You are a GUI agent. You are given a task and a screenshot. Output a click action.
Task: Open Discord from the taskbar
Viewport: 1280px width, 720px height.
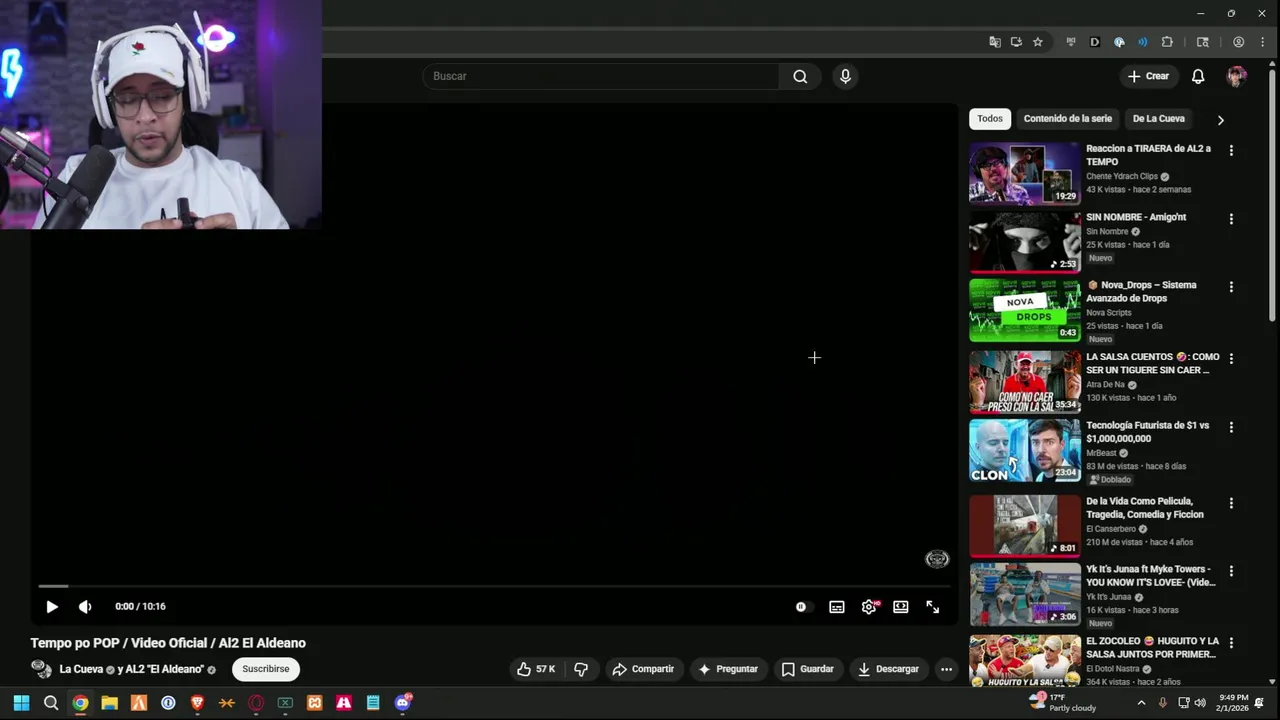402,703
